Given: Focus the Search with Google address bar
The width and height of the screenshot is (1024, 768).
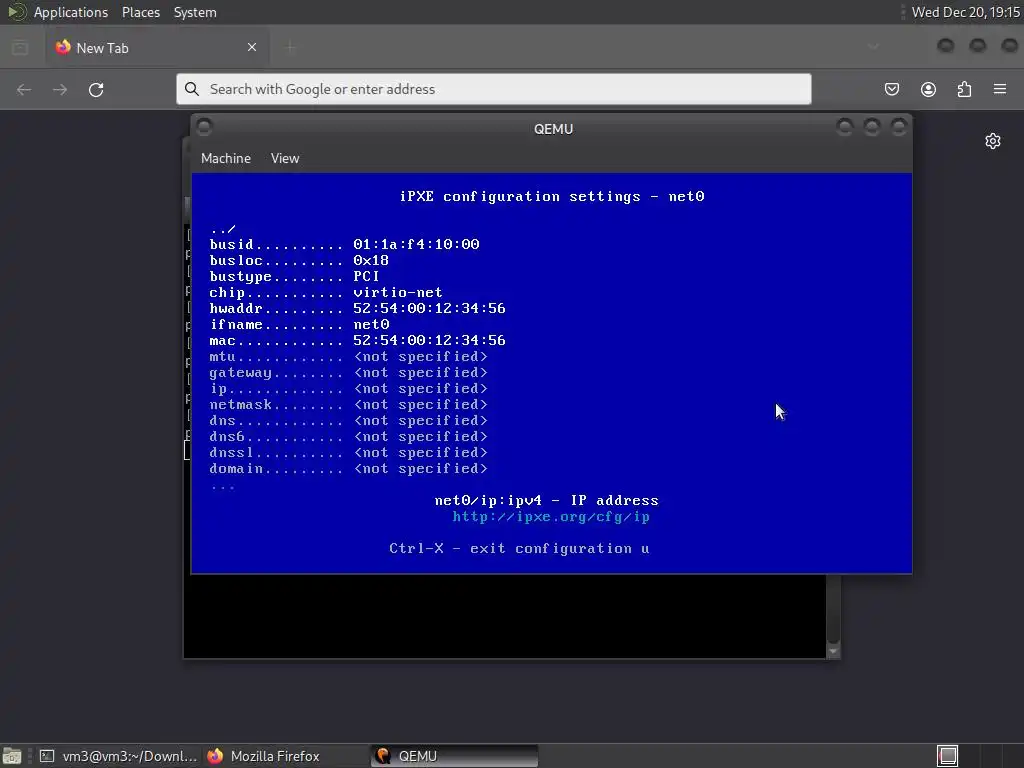Looking at the screenshot, I should tap(494, 89).
